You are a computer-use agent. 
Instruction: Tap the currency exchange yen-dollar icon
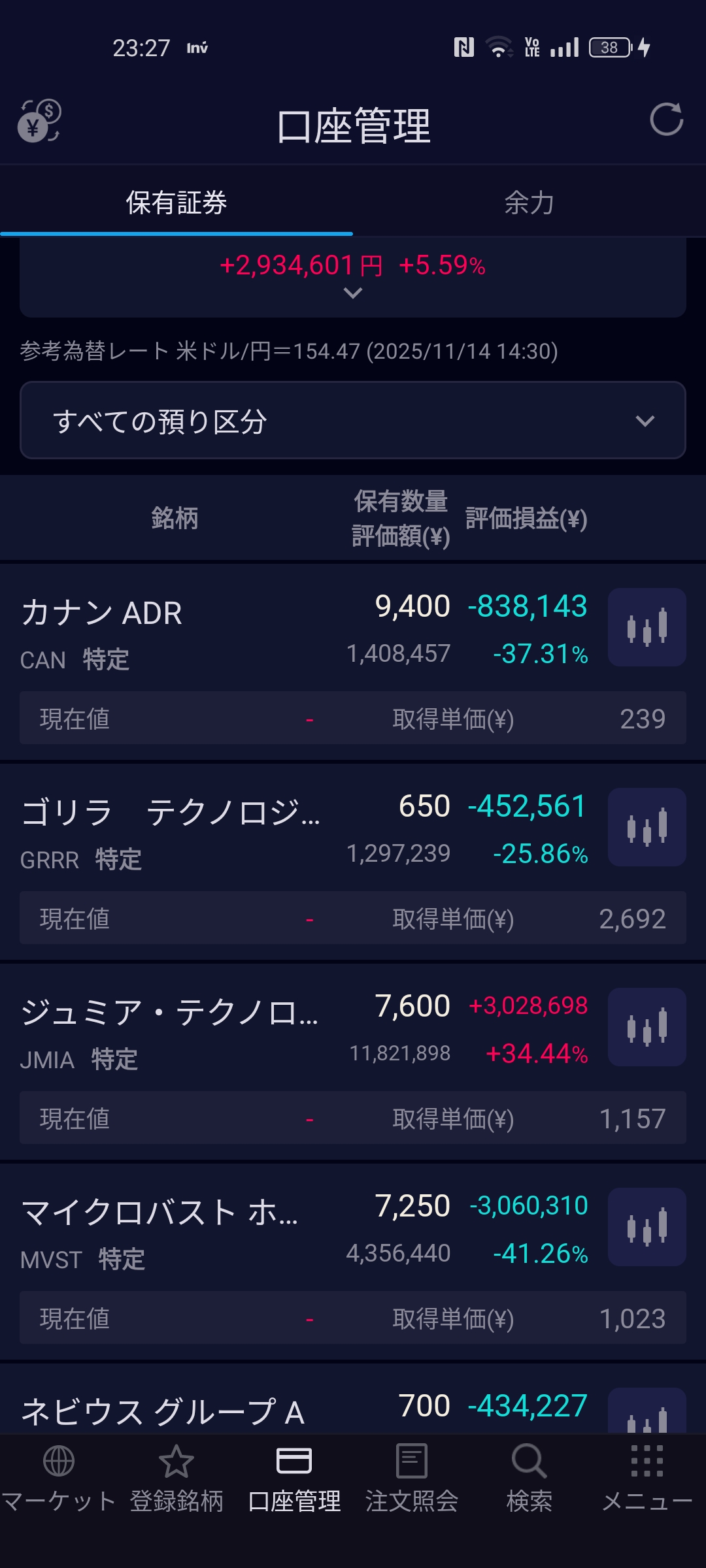click(x=39, y=121)
